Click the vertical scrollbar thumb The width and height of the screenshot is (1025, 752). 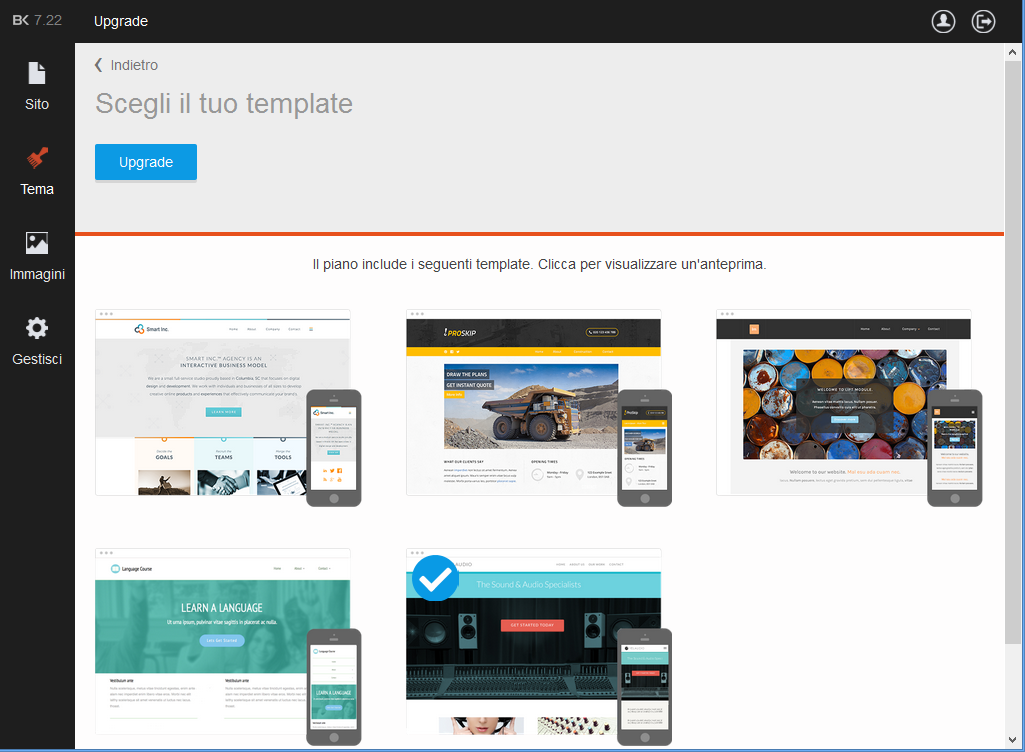pos(1012,352)
